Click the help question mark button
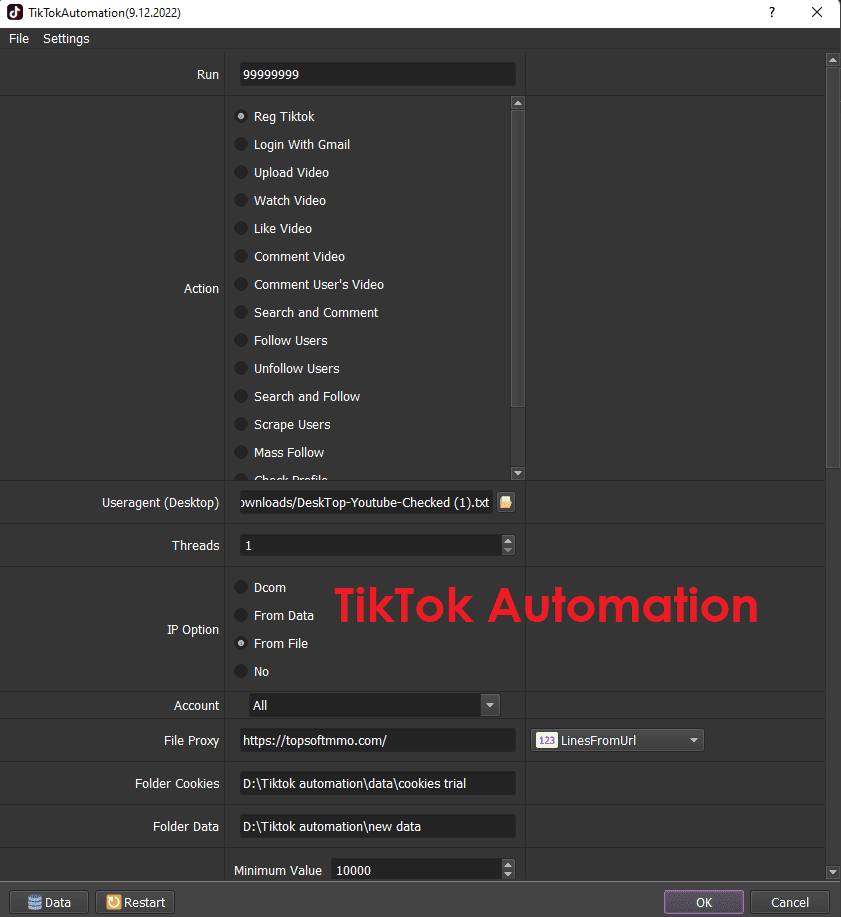841x917 pixels. [772, 12]
